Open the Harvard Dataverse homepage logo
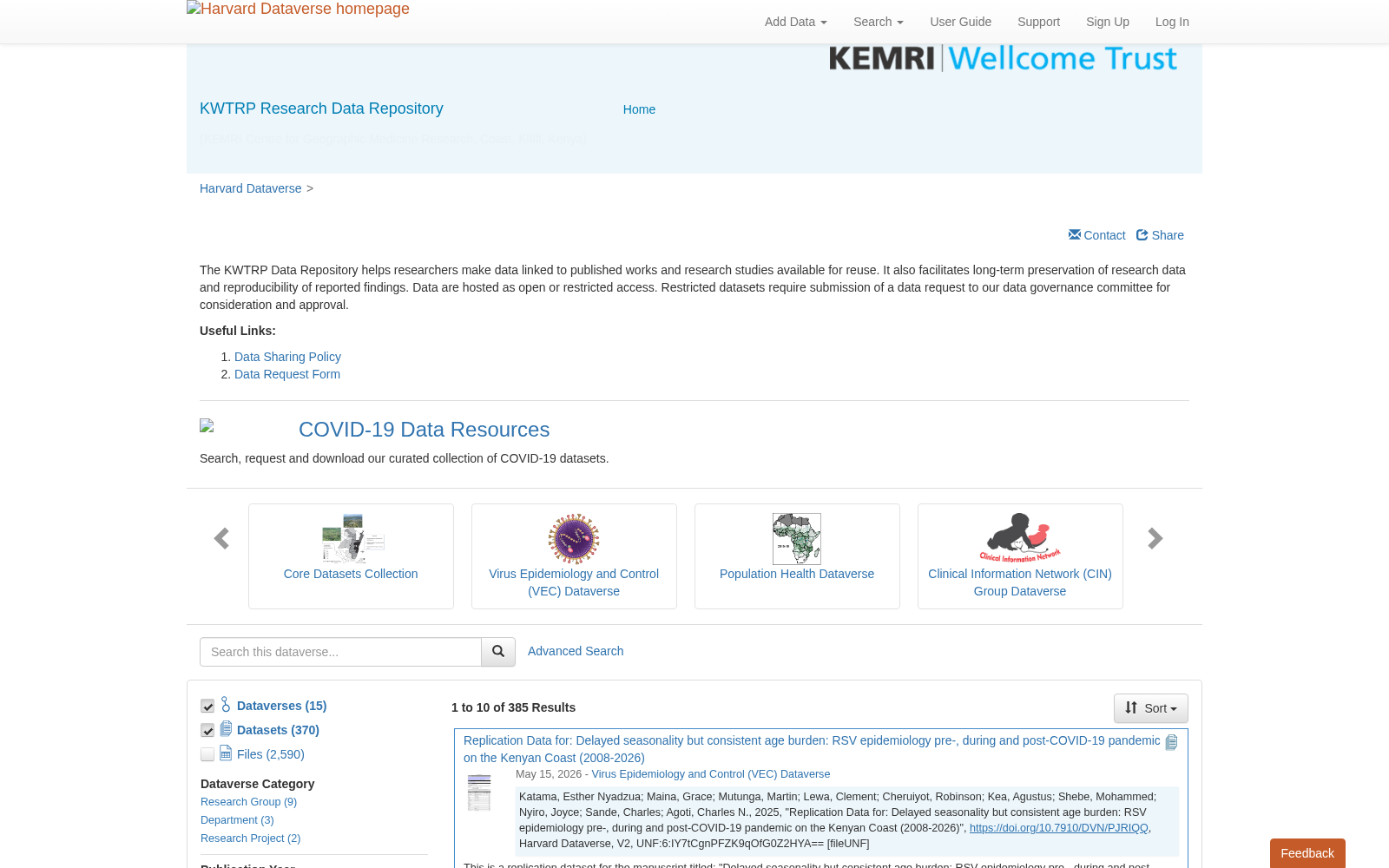 coord(298,10)
